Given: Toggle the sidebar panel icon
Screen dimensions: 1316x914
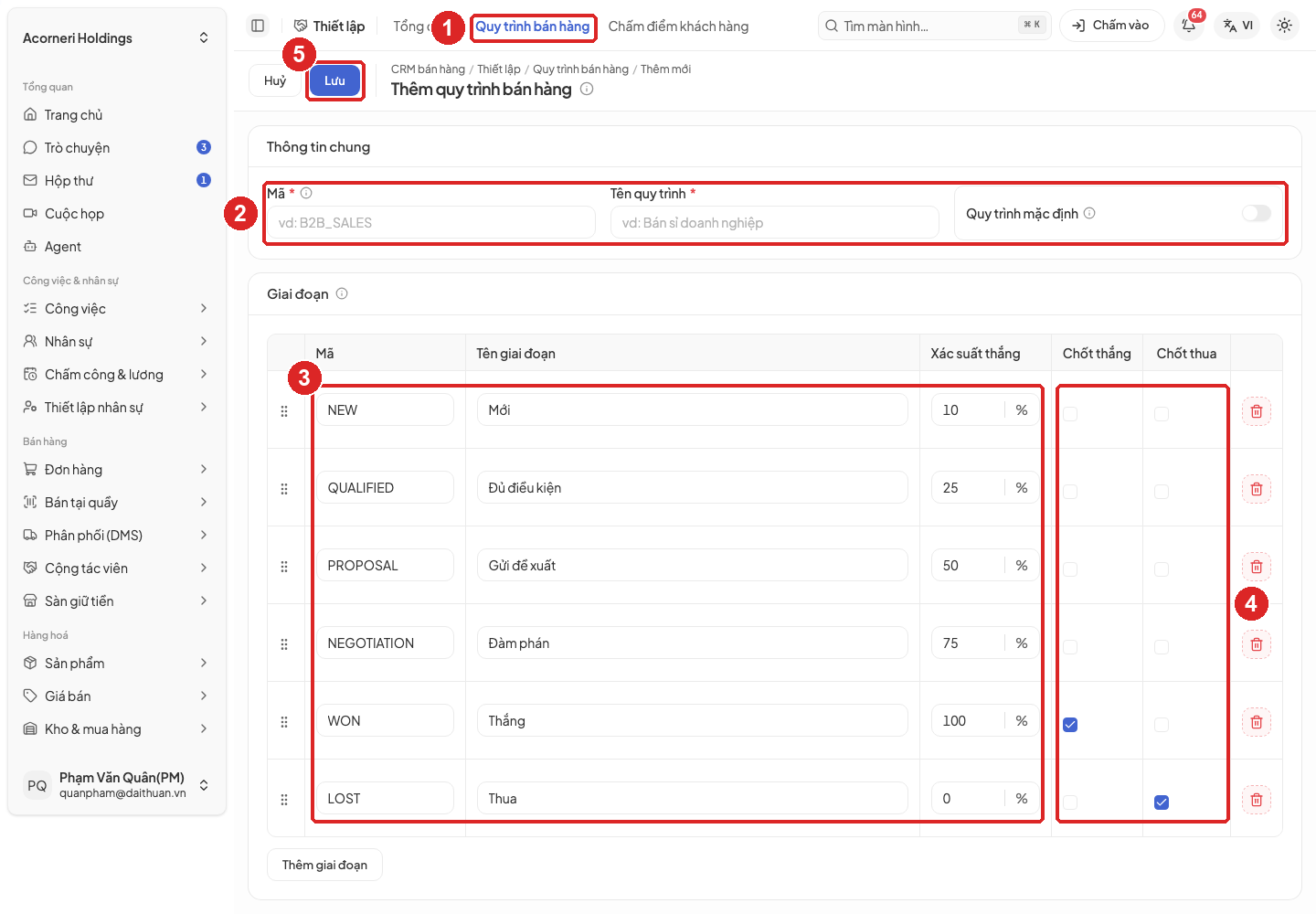Looking at the screenshot, I should (258, 26).
